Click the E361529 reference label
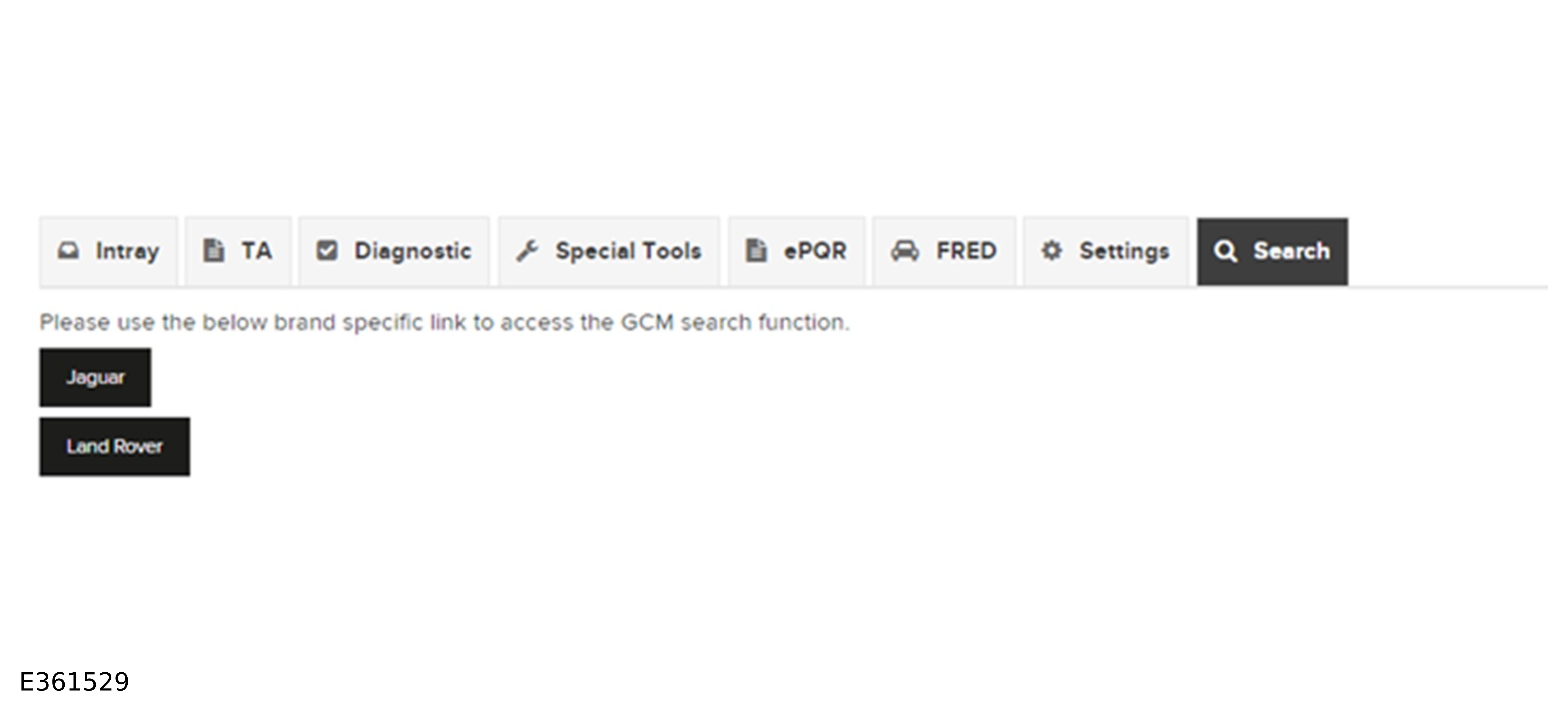This screenshot has width=1568, height=709. [x=74, y=682]
